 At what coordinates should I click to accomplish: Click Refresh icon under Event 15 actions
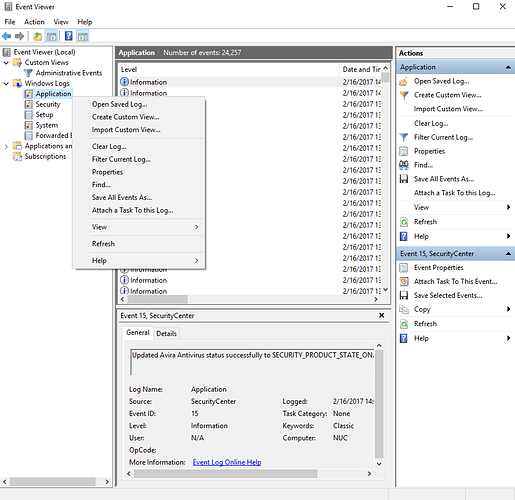(x=404, y=324)
